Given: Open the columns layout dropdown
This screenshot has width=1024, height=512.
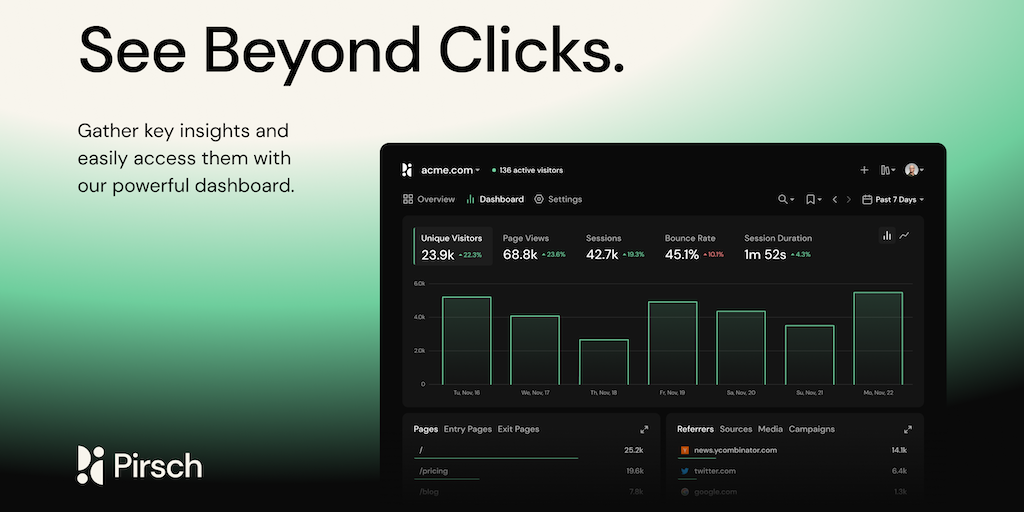Looking at the screenshot, I should [888, 170].
